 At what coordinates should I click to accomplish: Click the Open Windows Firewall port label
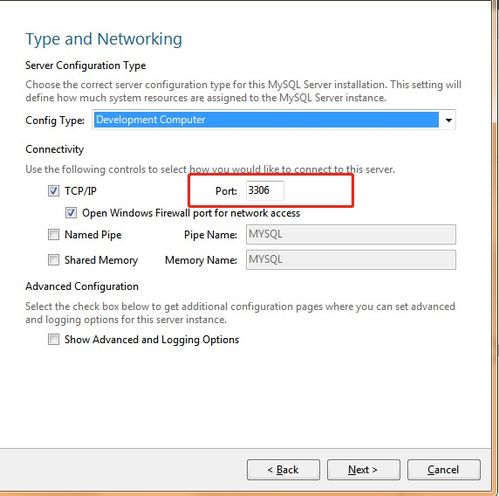[191, 213]
